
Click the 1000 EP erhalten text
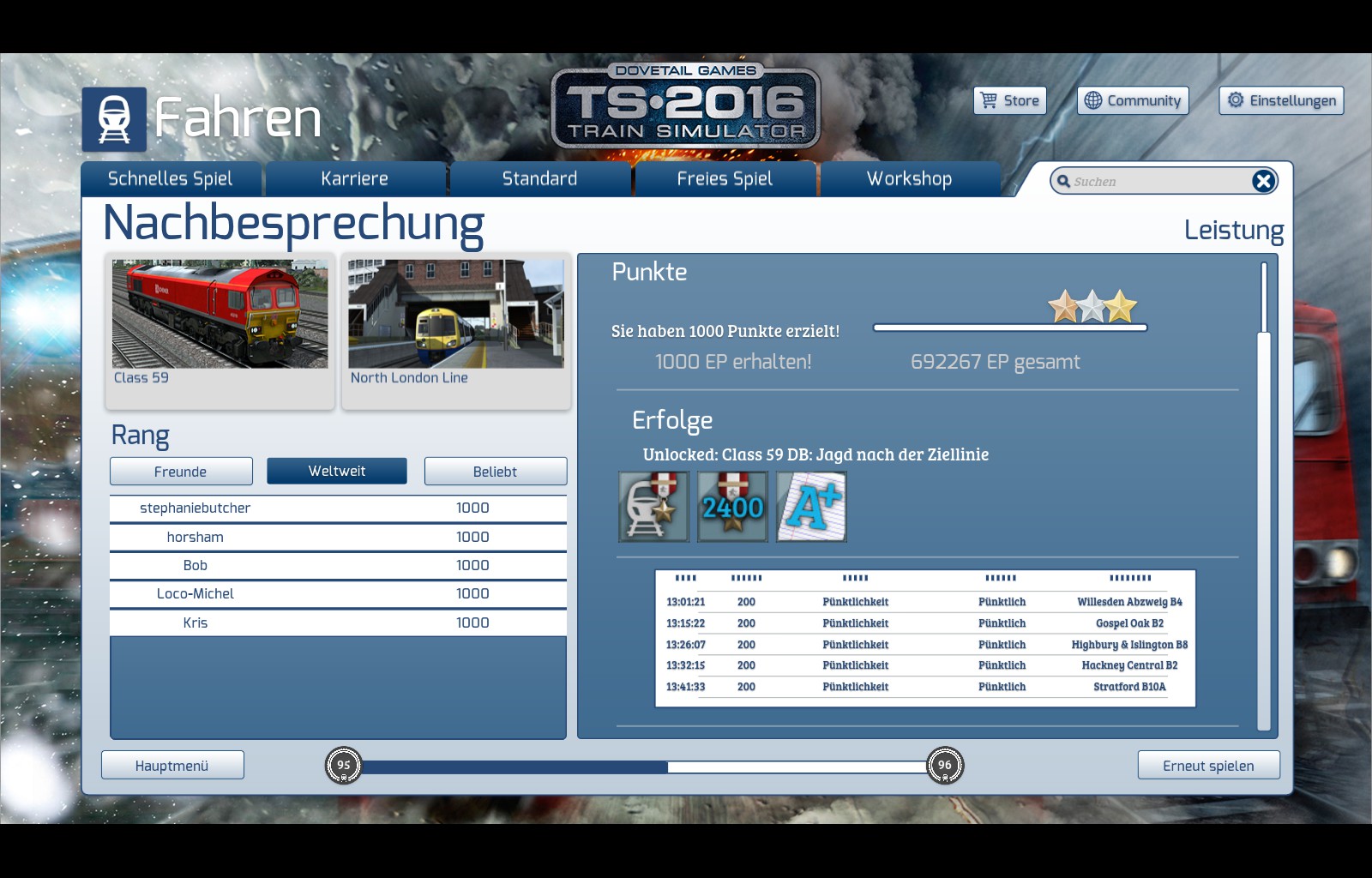coord(733,362)
